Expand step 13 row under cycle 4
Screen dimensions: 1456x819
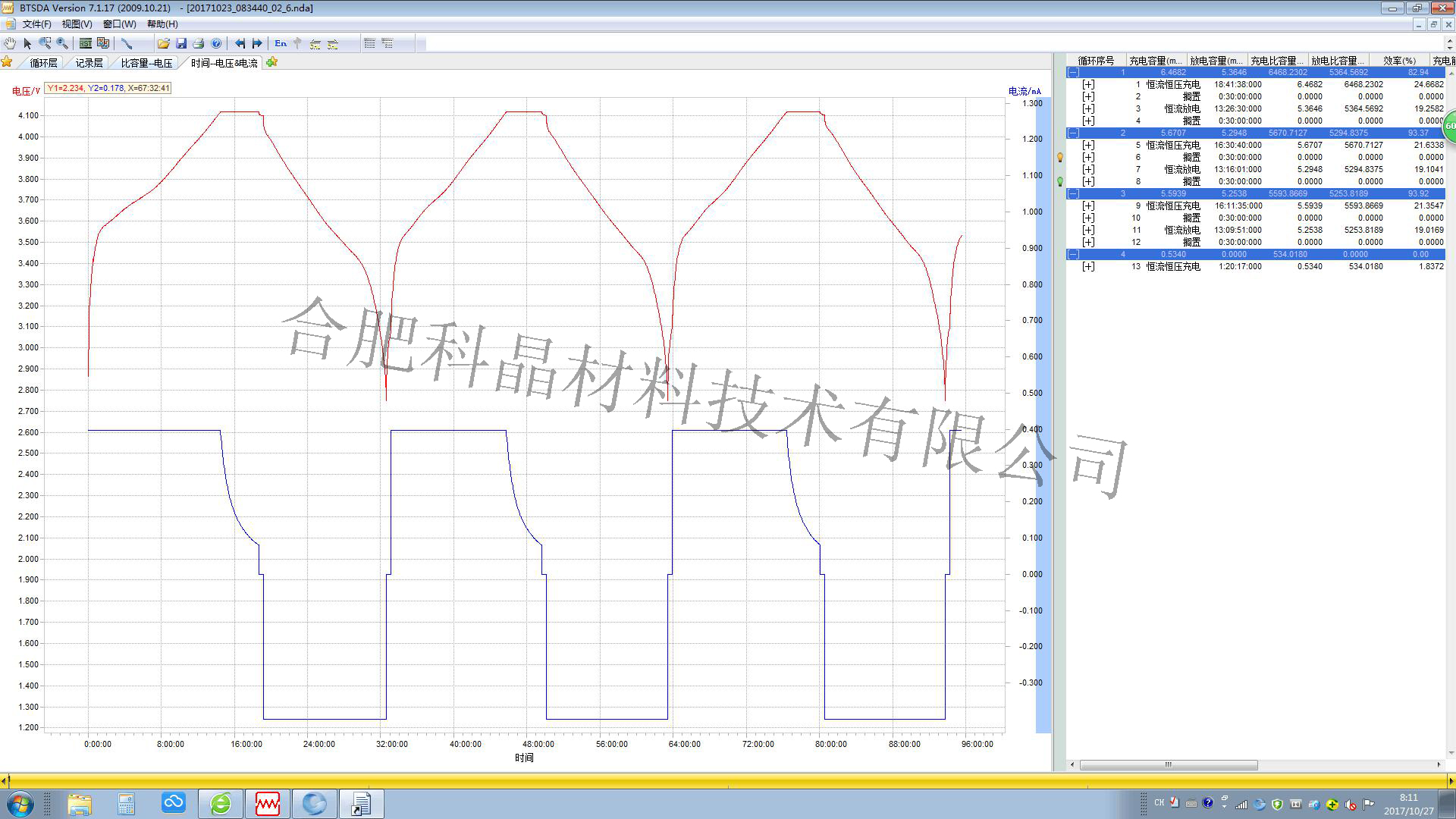pyautogui.click(x=1088, y=267)
